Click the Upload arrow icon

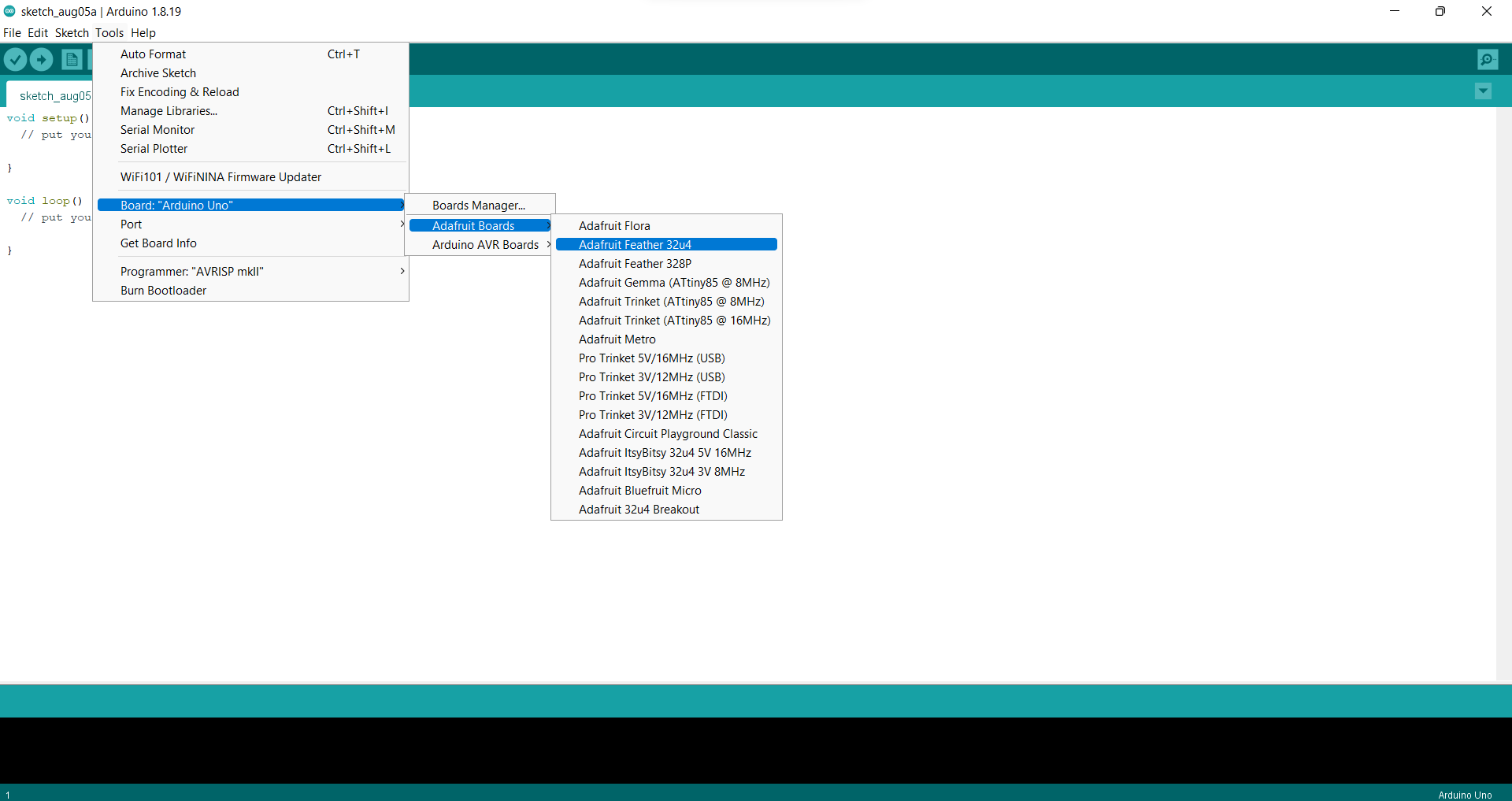pyautogui.click(x=41, y=59)
